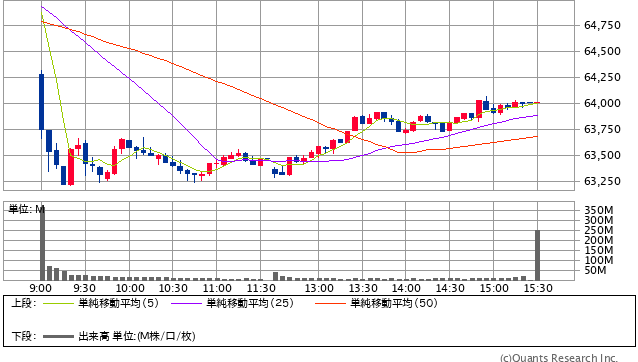
Task: Click the closing volume bar at 15:30
Action: [537, 255]
